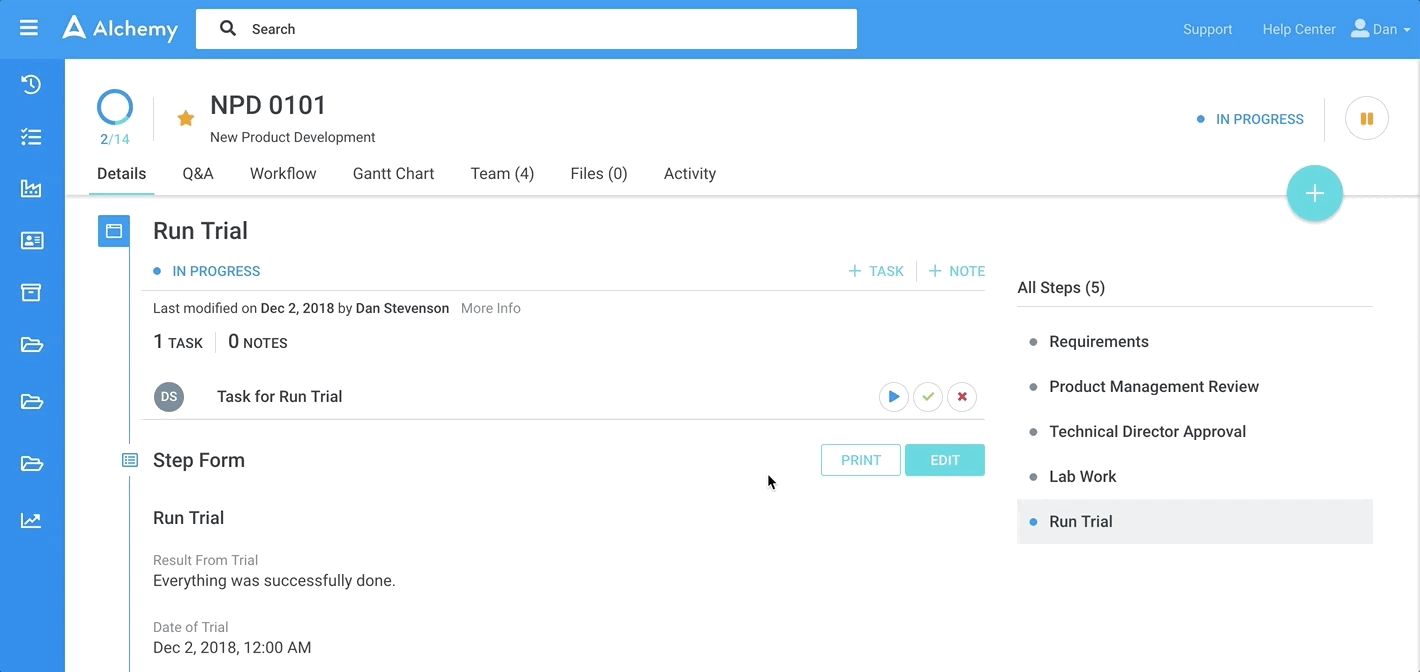The width and height of the screenshot is (1420, 672).
Task: Open the Files (0) tab
Action: [x=599, y=174]
